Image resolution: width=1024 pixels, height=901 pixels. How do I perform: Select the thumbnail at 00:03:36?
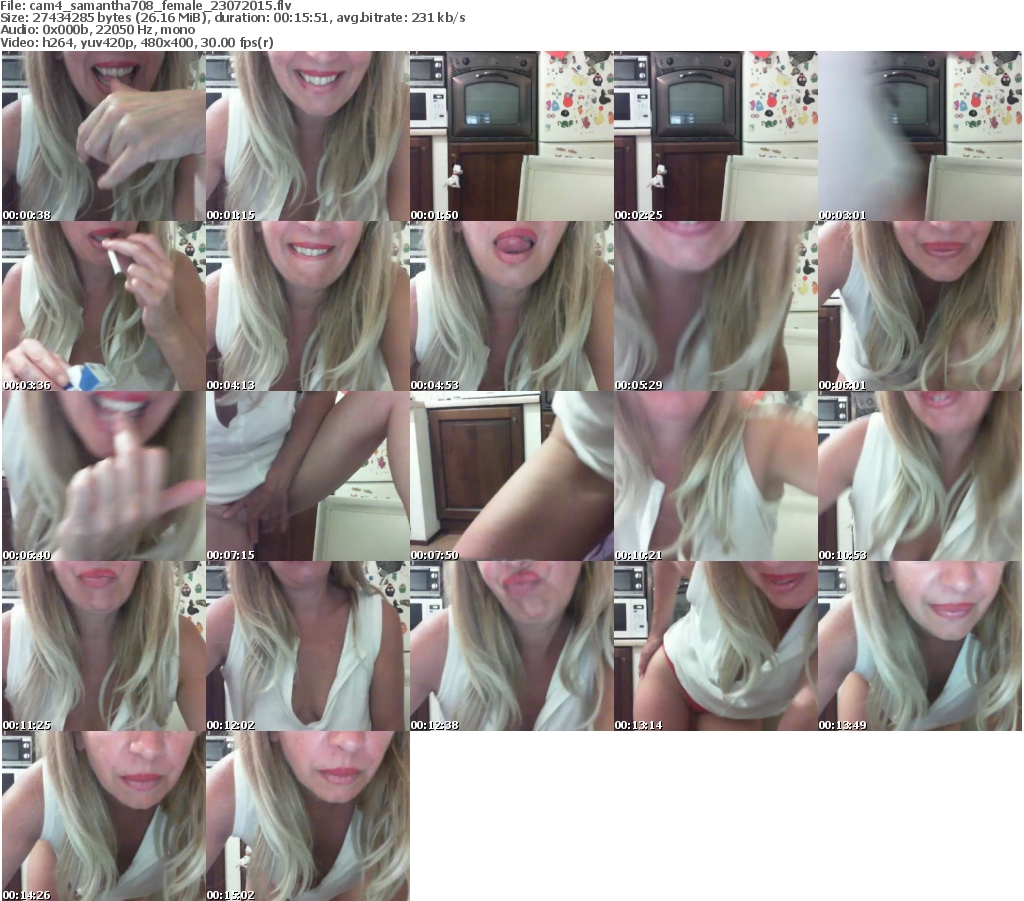click(102, 306)
